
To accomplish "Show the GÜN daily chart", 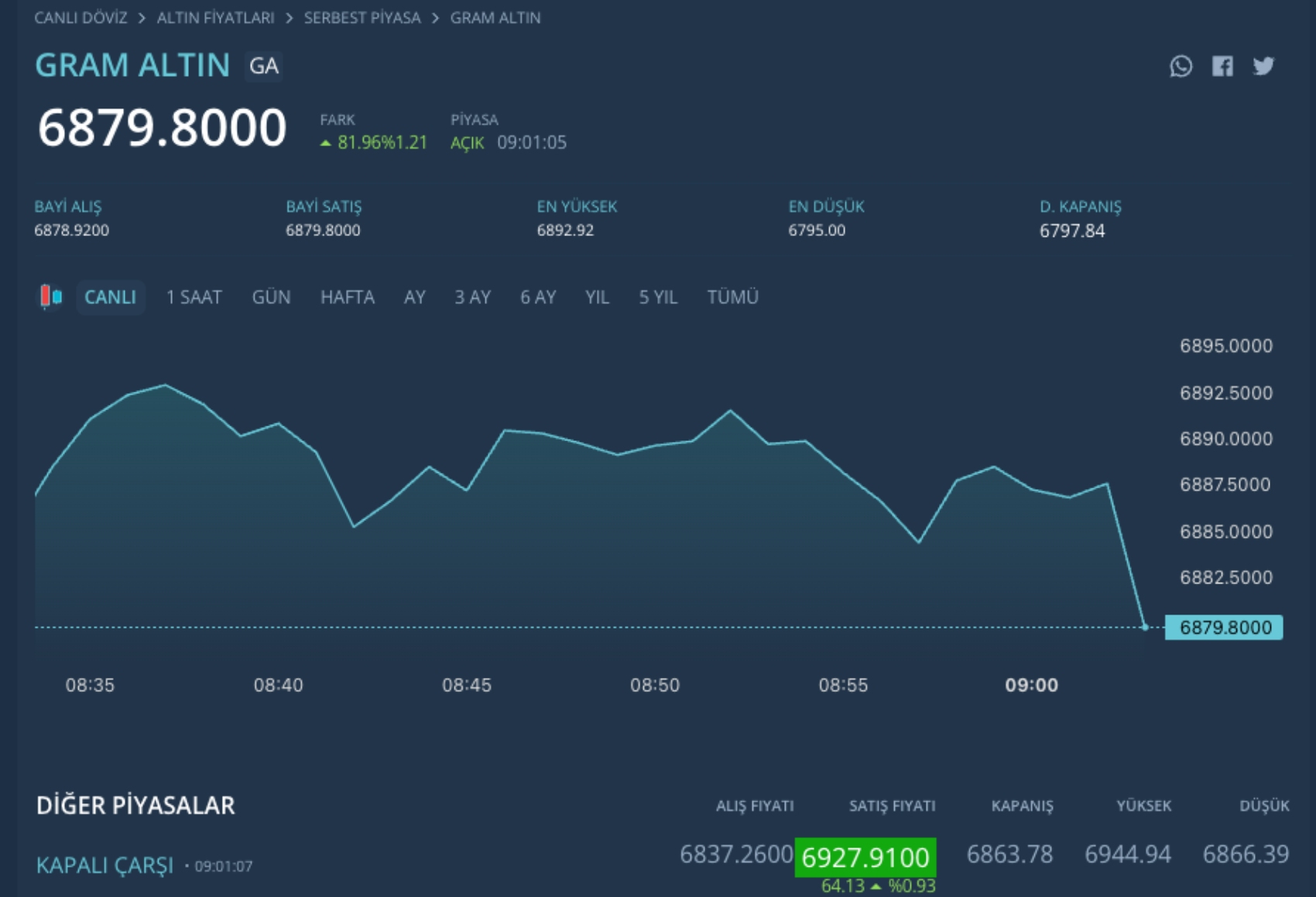I will tap(271, 297).
